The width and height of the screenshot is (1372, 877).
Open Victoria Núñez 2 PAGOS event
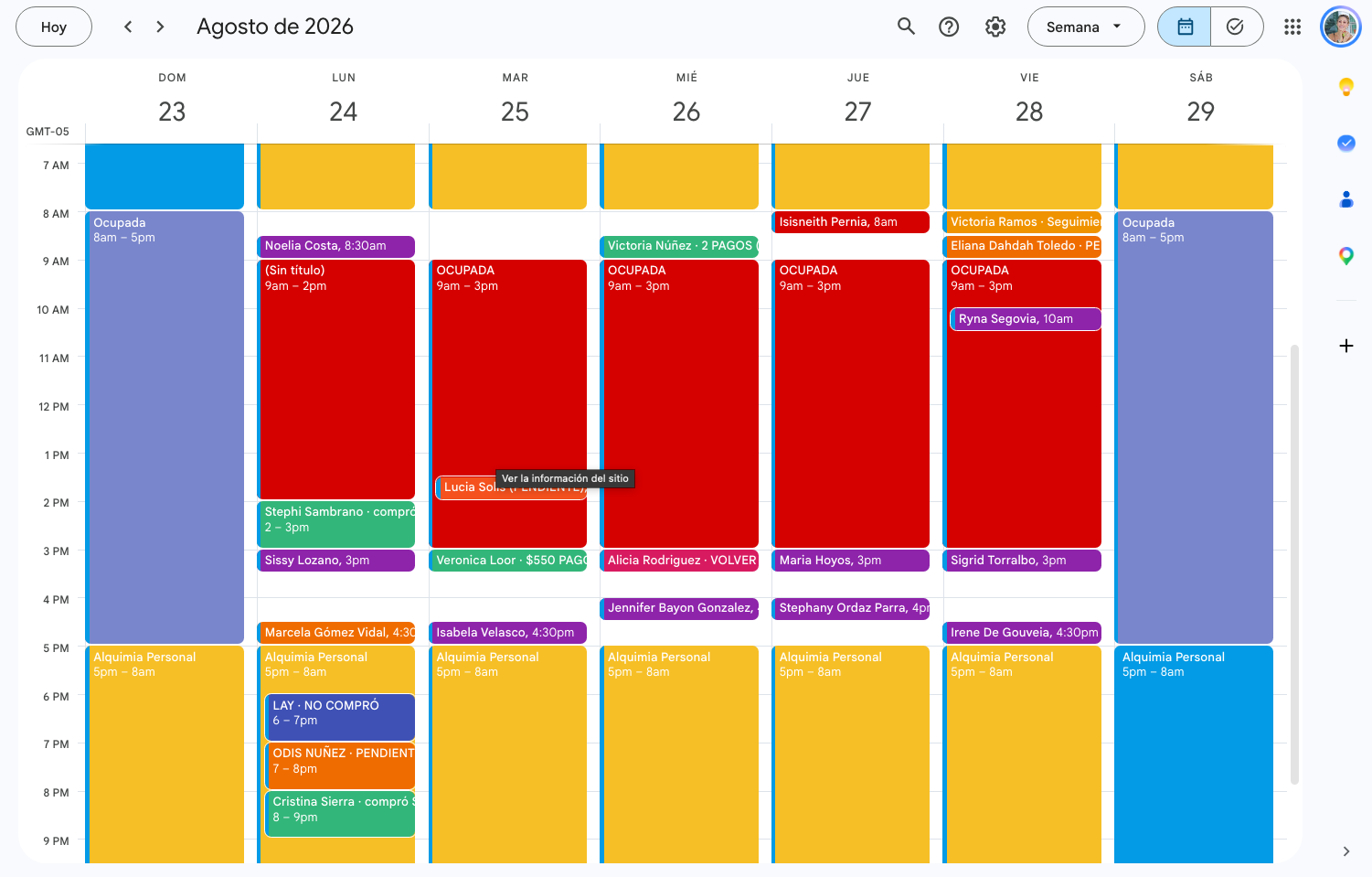point(679,246)
